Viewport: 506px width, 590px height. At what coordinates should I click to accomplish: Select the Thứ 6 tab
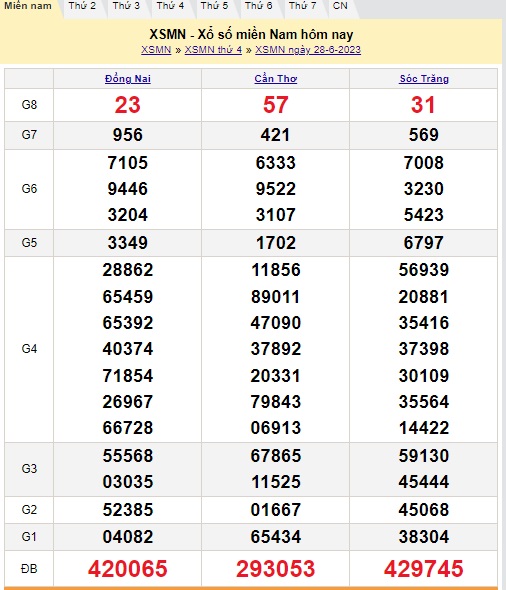[x=258, y=6]
